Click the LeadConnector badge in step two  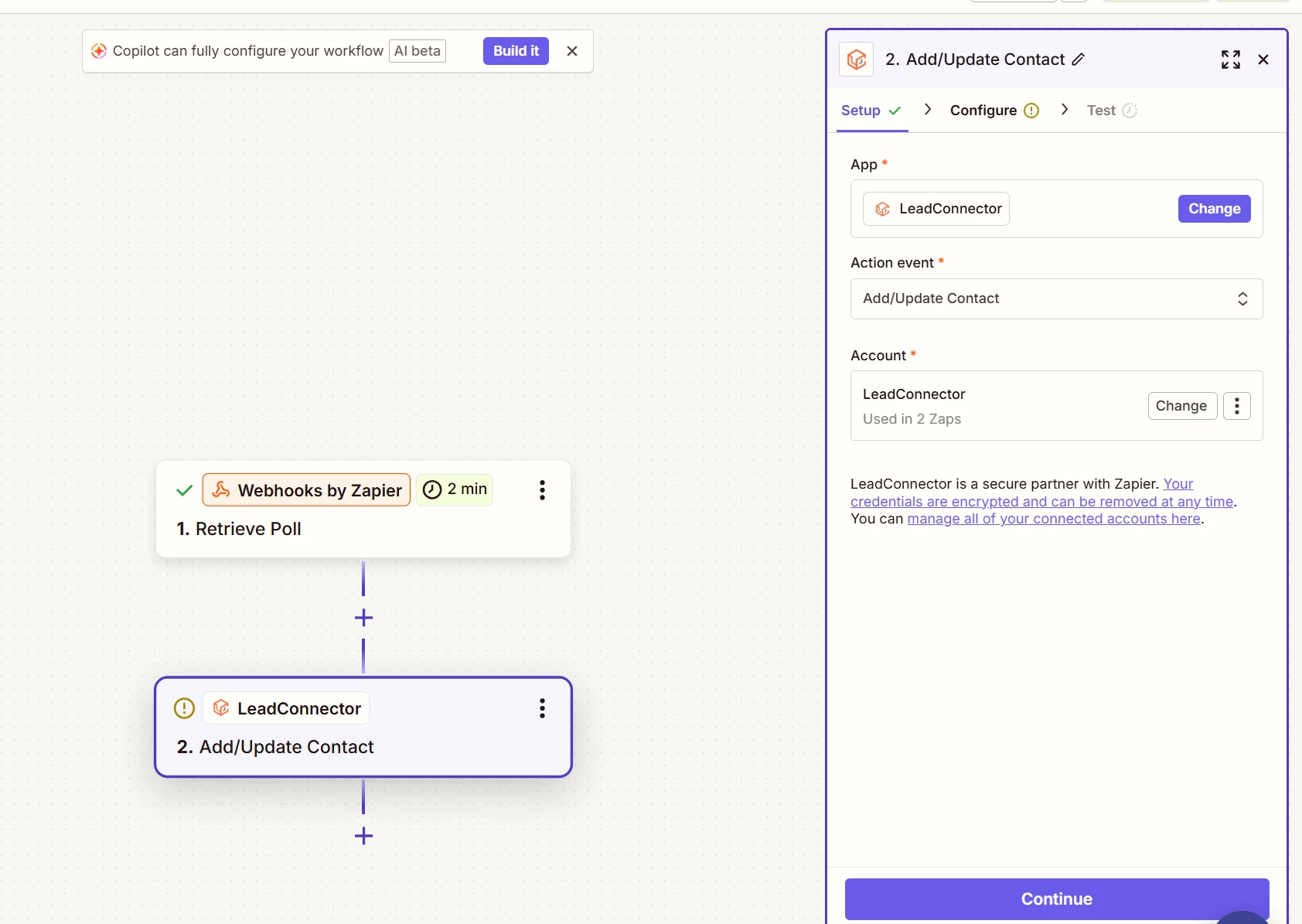coord(286,708)
